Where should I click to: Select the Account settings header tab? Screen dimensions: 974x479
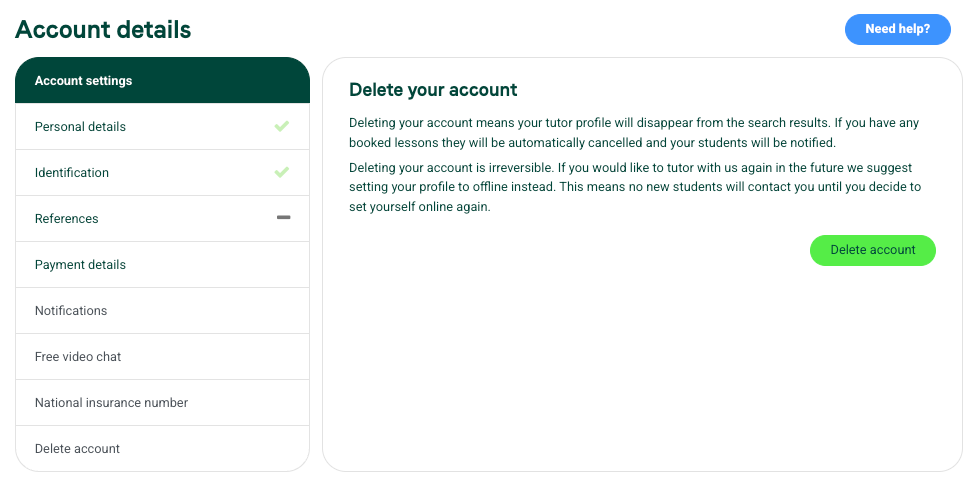[x=162, y=80]
